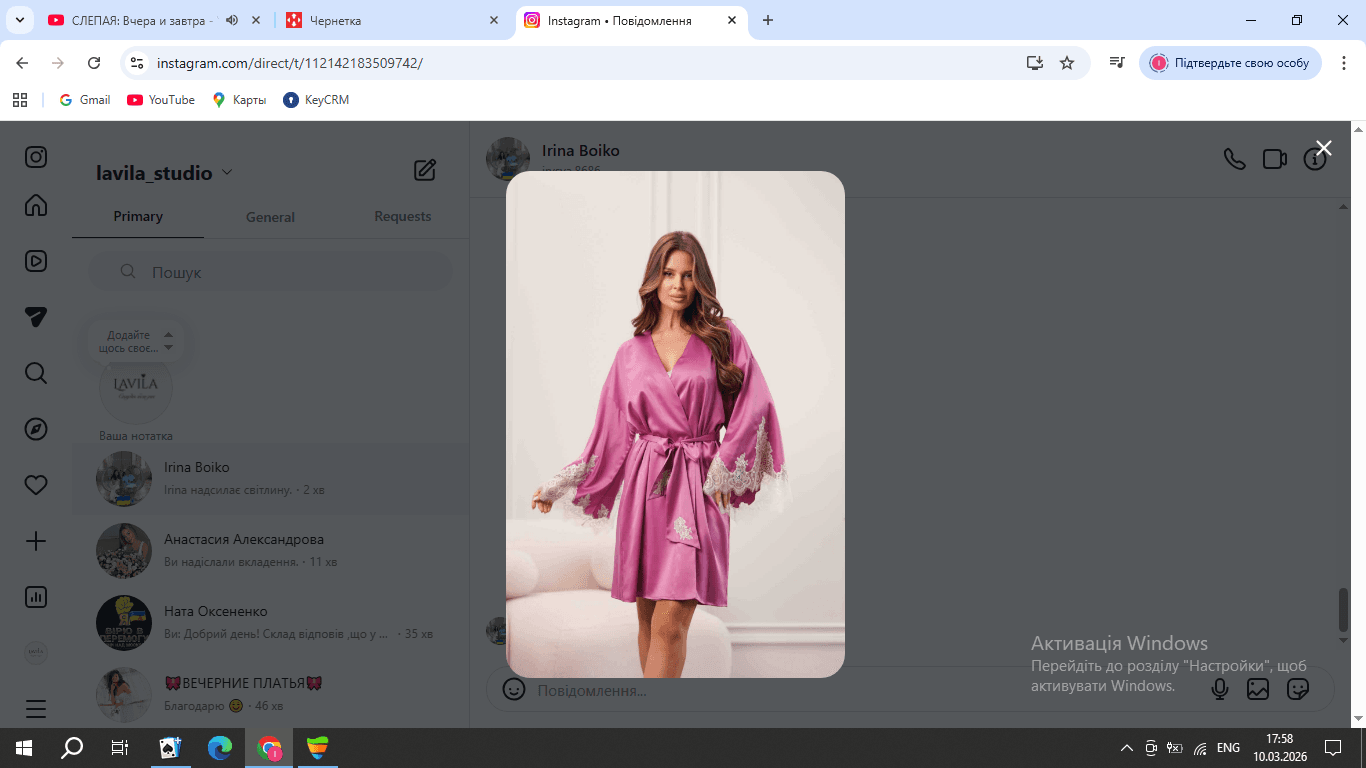Select the Irina Boiko chat row
Screen dimensions: 1366x768
coord(271,478)
